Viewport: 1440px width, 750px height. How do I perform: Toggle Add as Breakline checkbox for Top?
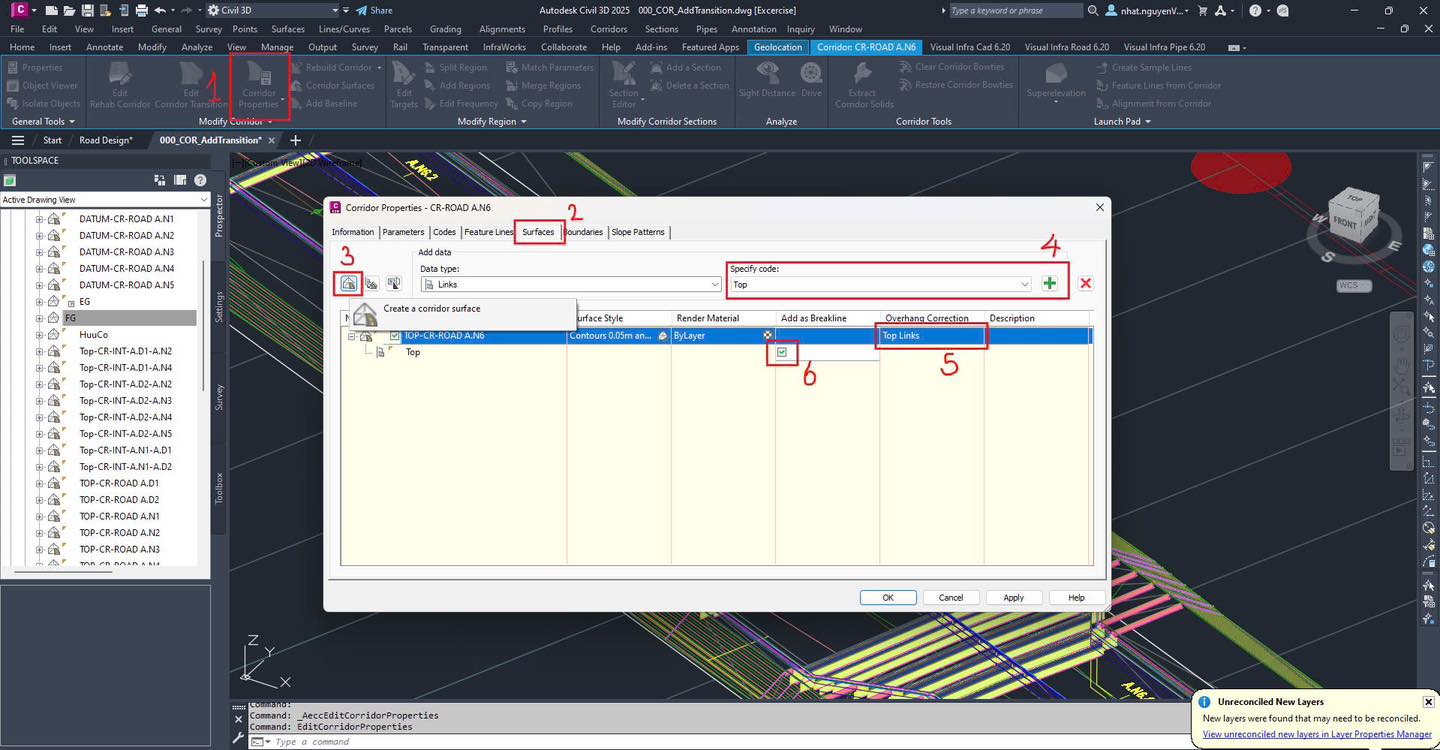pyautogui.click(x=782, y=352)
